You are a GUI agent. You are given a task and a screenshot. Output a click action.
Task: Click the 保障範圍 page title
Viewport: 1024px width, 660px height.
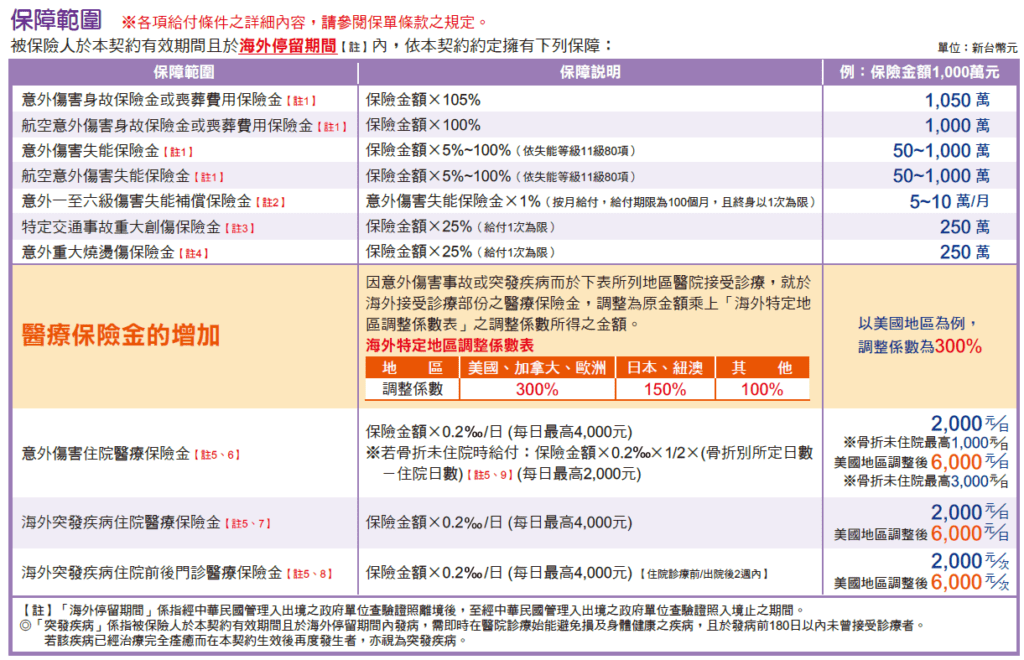pyautogui.click(x=56, y=20)
